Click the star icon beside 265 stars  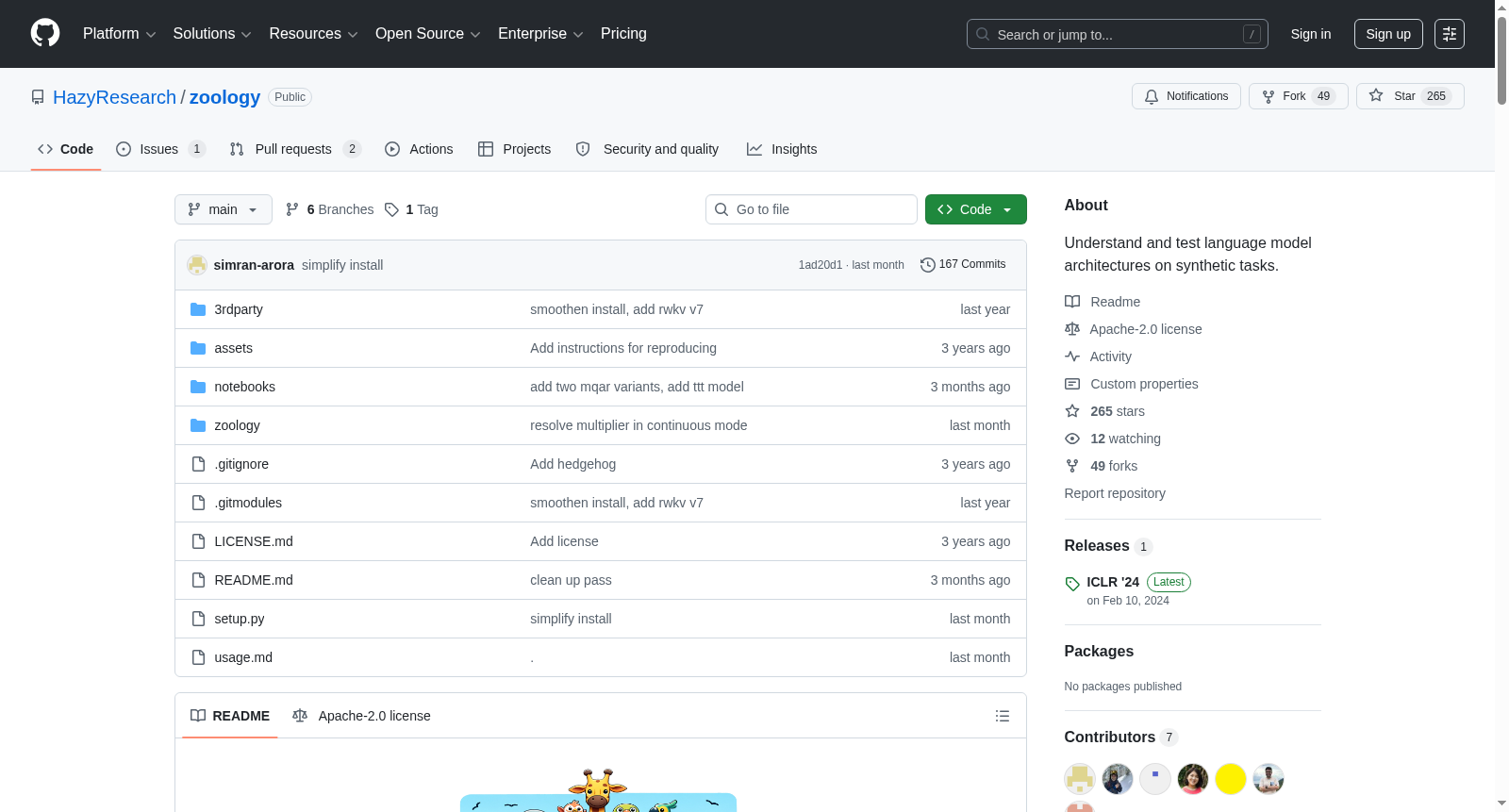click(1072, 411)
